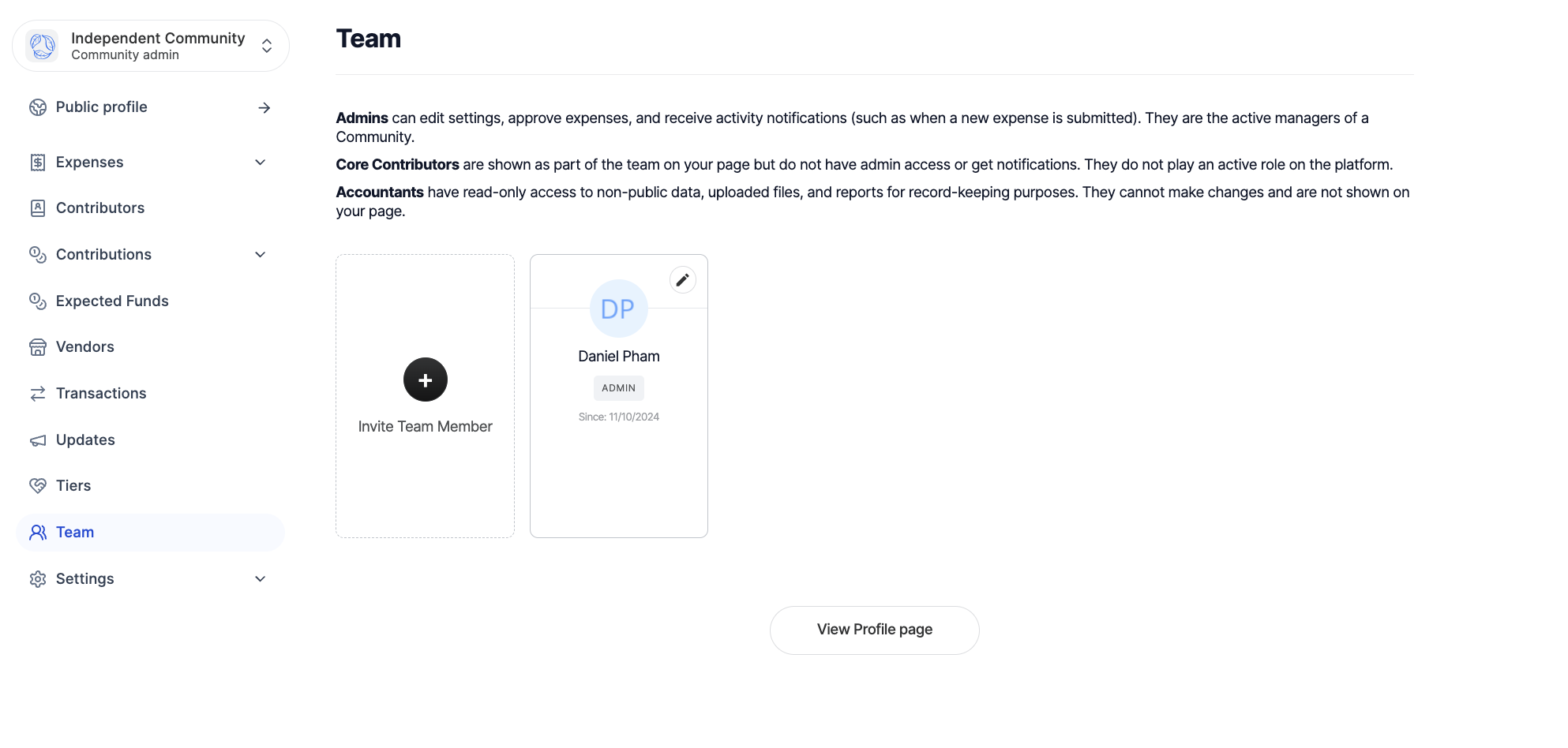The height and width of the screenshot is (748, 1568).
Task: Click the Independent Community logo icon
Action: tap(42, 46)
